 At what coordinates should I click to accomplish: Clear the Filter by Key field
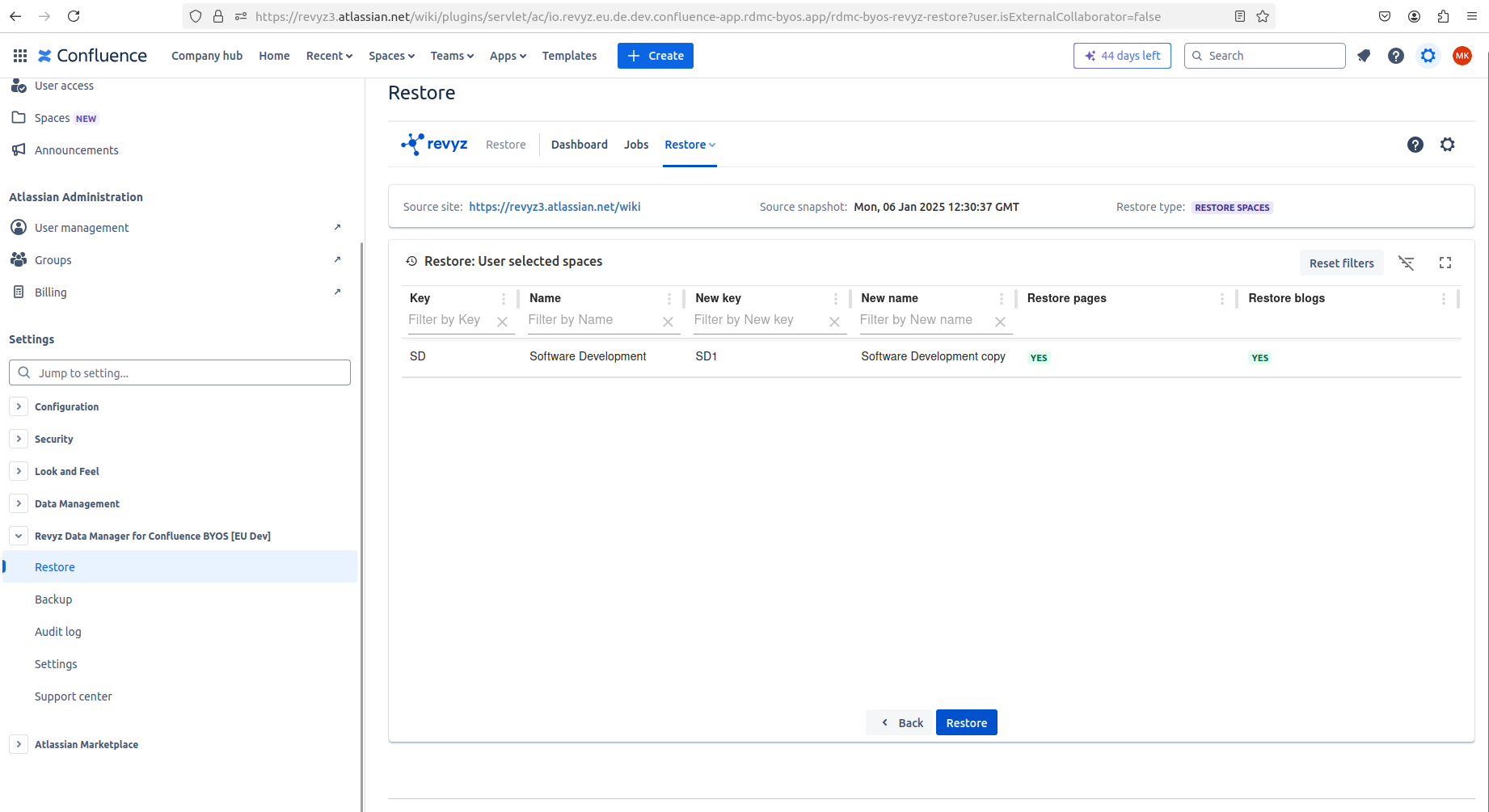[502, 322]
